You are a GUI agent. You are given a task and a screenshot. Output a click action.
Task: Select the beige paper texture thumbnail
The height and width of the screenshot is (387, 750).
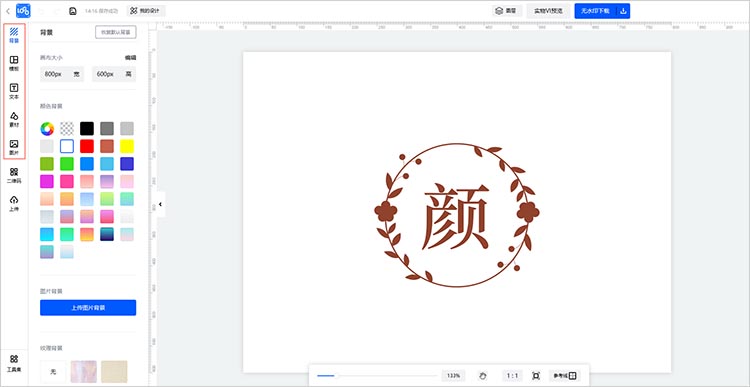point(114,372)
